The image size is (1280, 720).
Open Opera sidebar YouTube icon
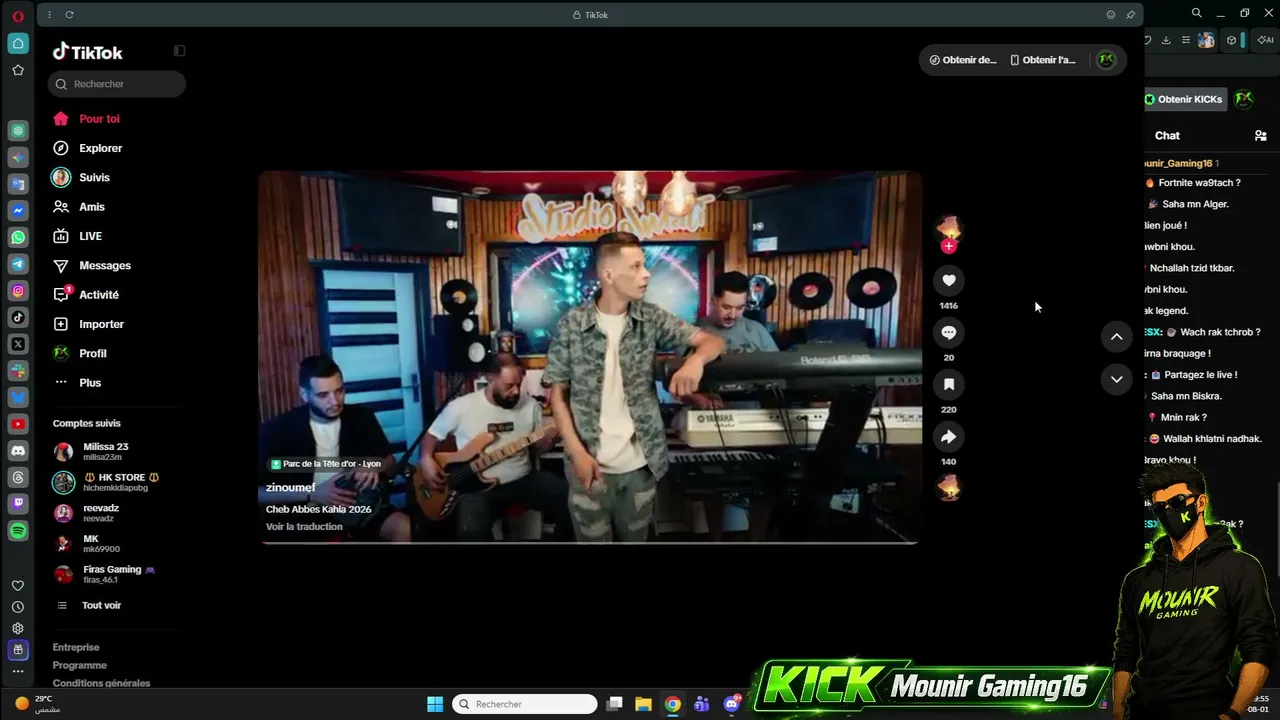pyautogui.click(x=18, y=425)
